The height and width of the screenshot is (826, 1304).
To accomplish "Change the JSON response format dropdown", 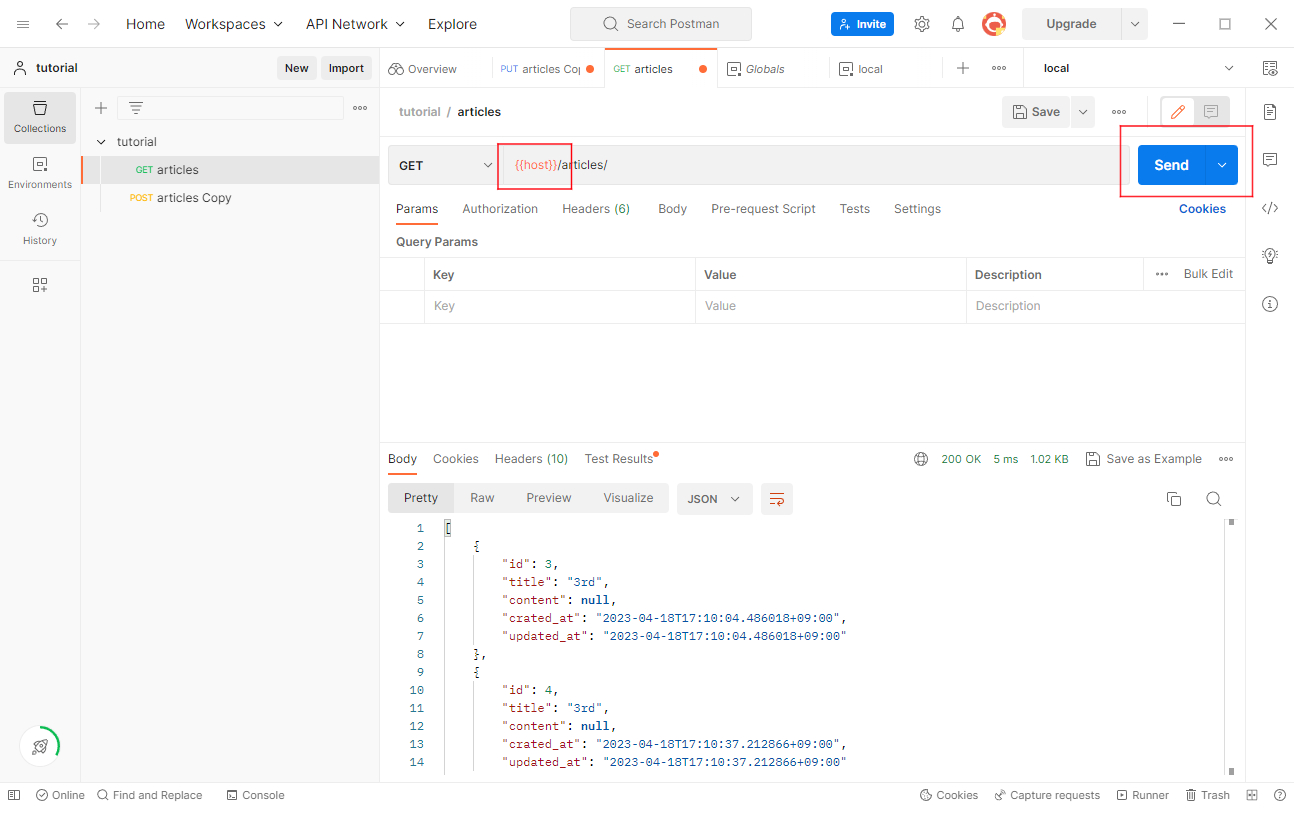I will (715, 499).
